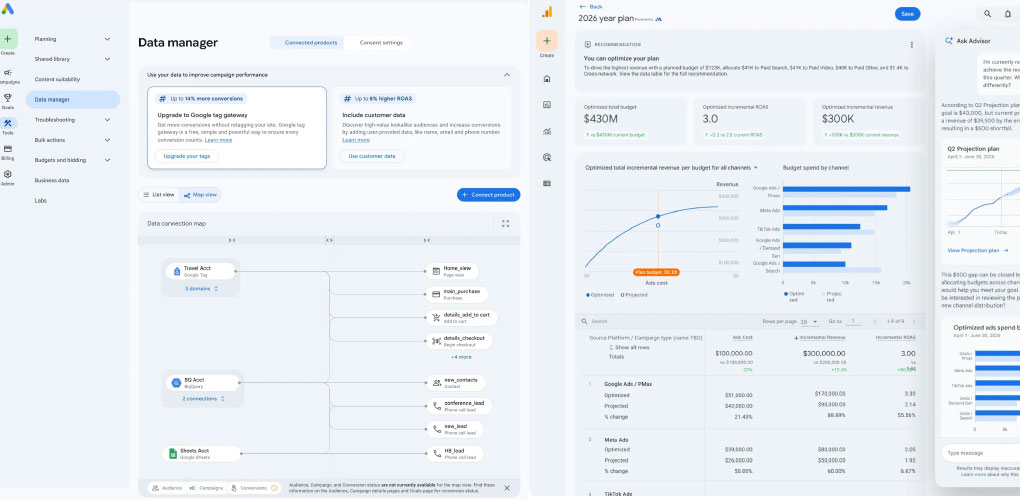The height and width of the screenshot is (500, 1020).
Task: Toggle Campaigns status chip
Action: tap(206, 488)
